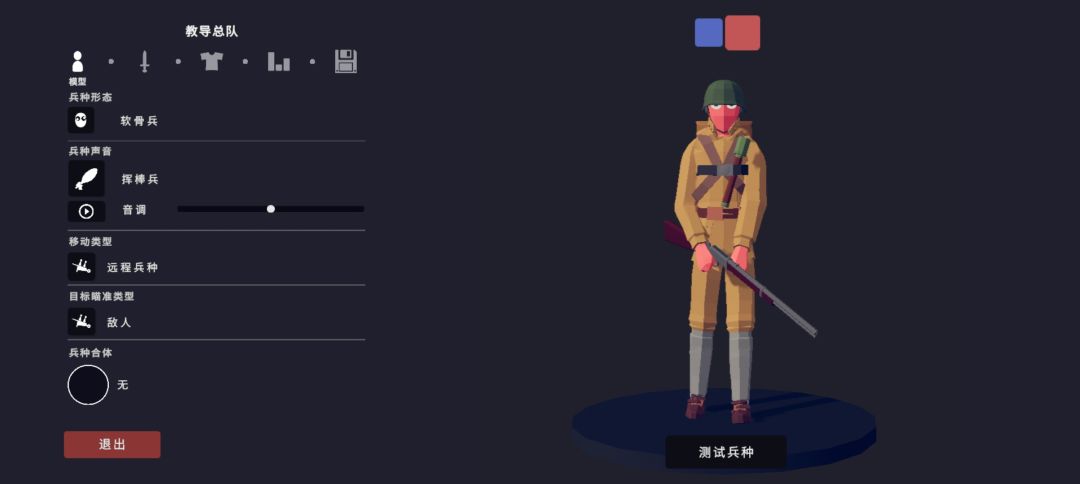The height and width of the screenshot is (484, 1080).
Task: Select the blue team color swatch
Action: [709, 32]
